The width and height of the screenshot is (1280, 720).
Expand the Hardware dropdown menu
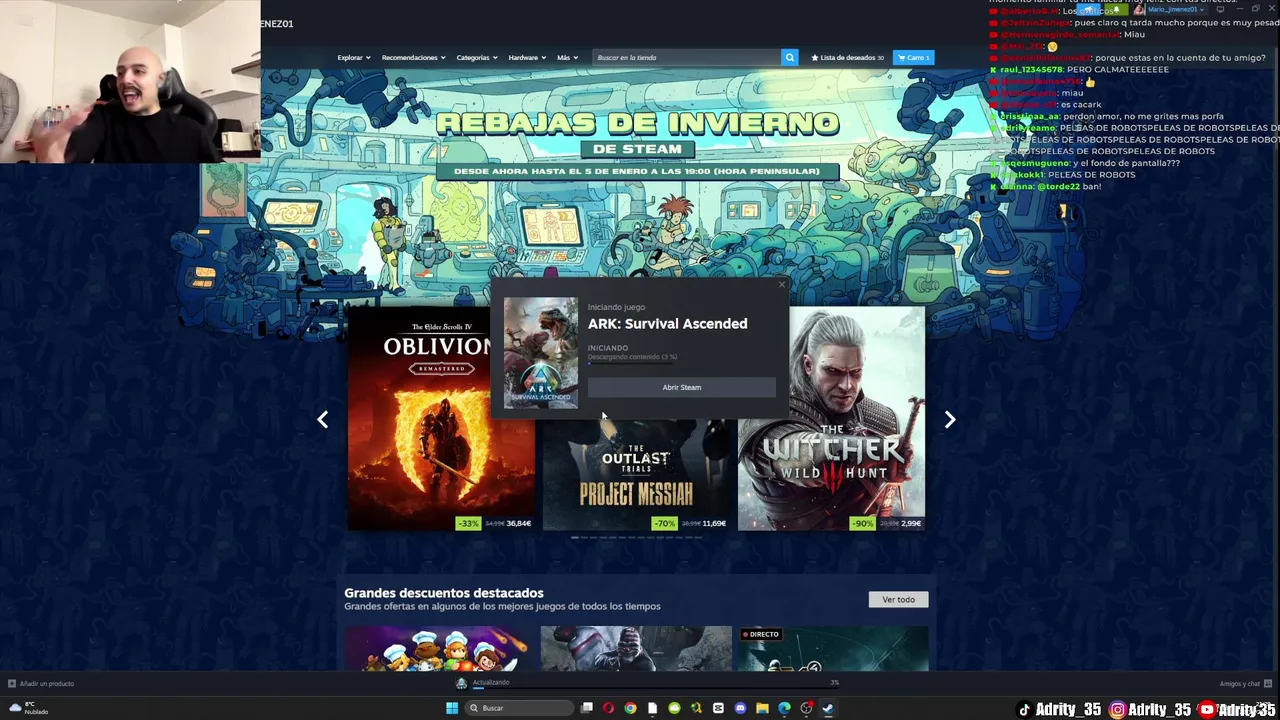click(x=527, y=57)
